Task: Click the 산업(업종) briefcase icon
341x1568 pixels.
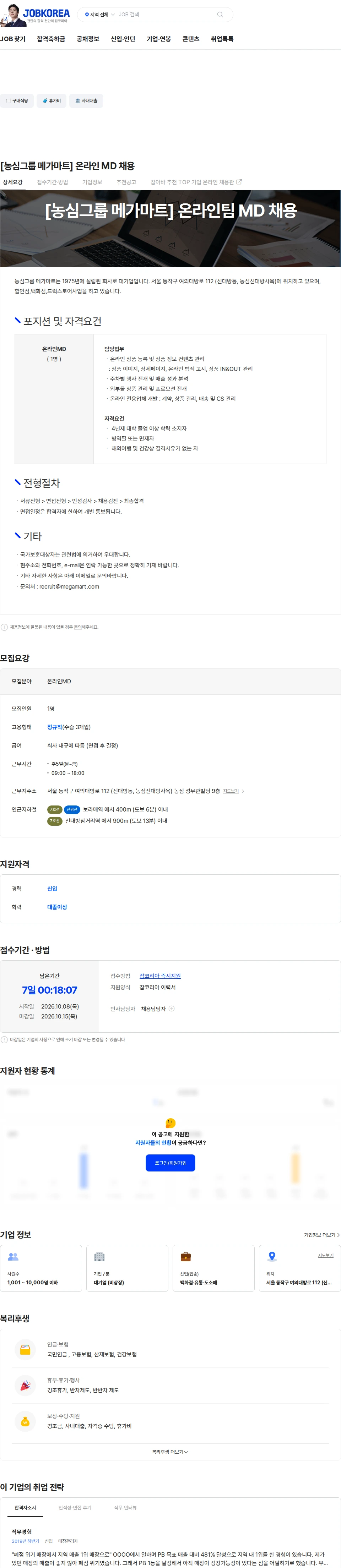Action: 186,1257
